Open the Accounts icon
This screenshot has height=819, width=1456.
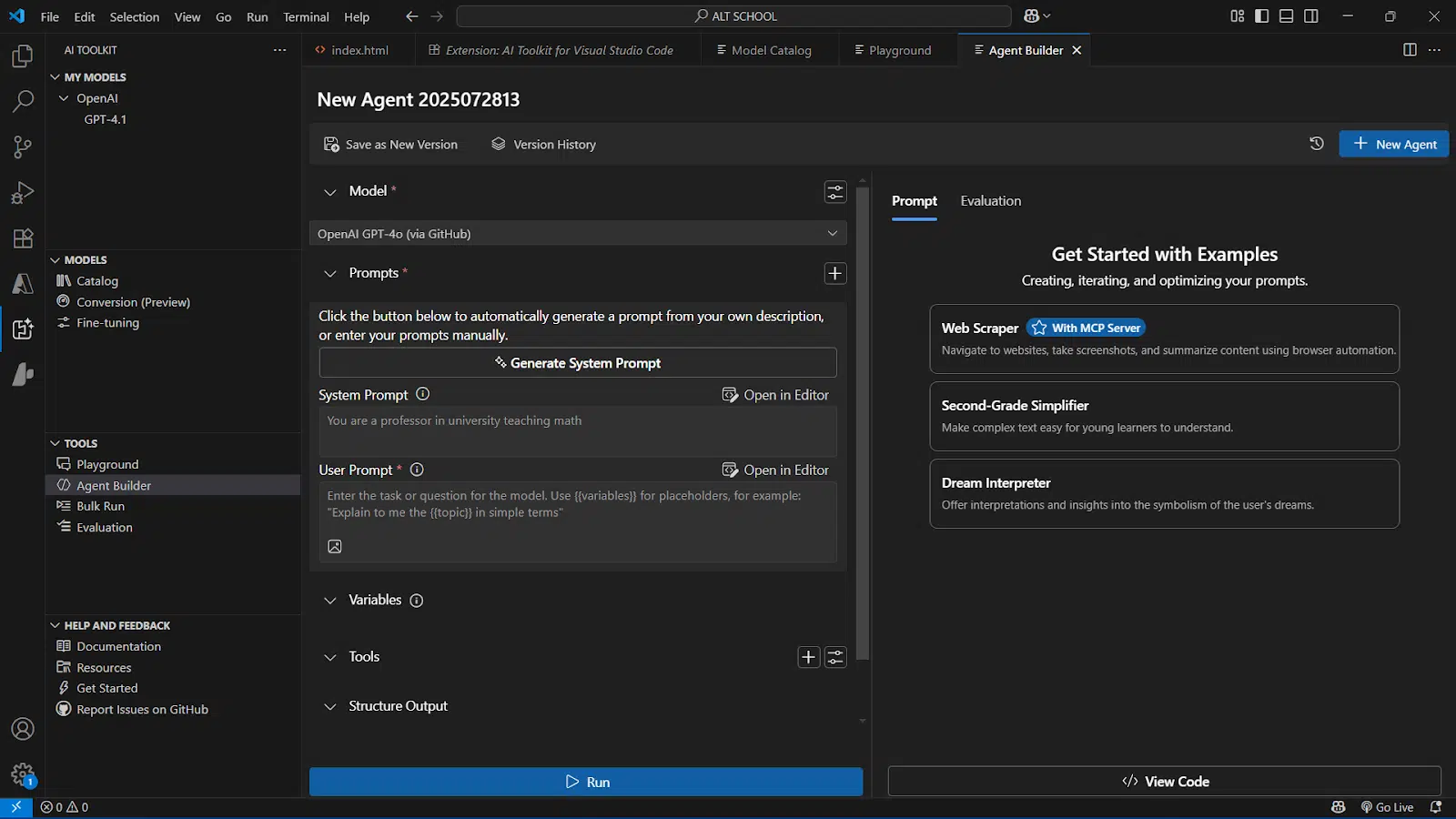pyautogui.click(x=23, y=729)
